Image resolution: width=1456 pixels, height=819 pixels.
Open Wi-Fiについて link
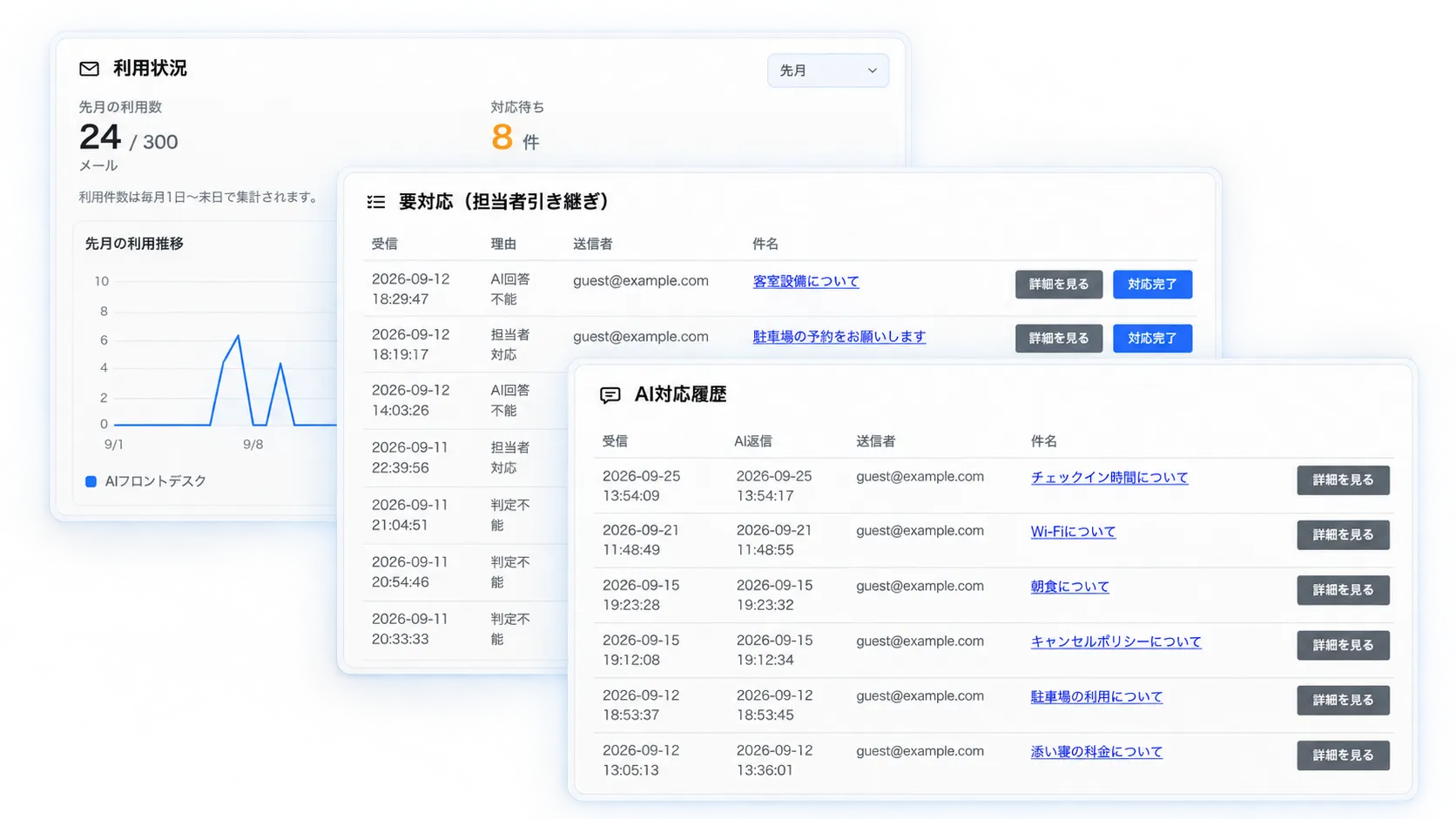point(1073,532)
